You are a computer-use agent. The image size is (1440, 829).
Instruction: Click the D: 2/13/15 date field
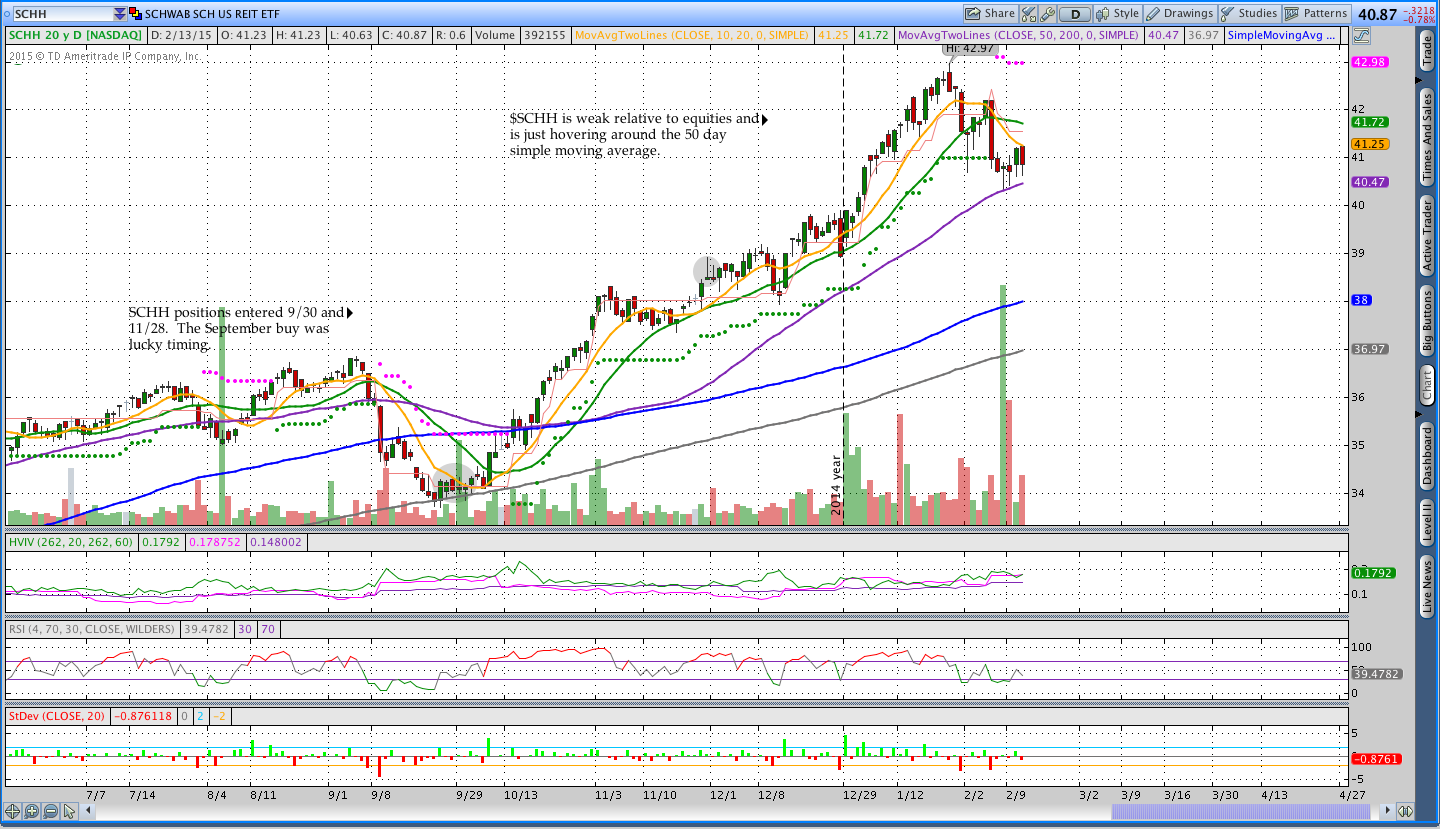tap(183, 35)
